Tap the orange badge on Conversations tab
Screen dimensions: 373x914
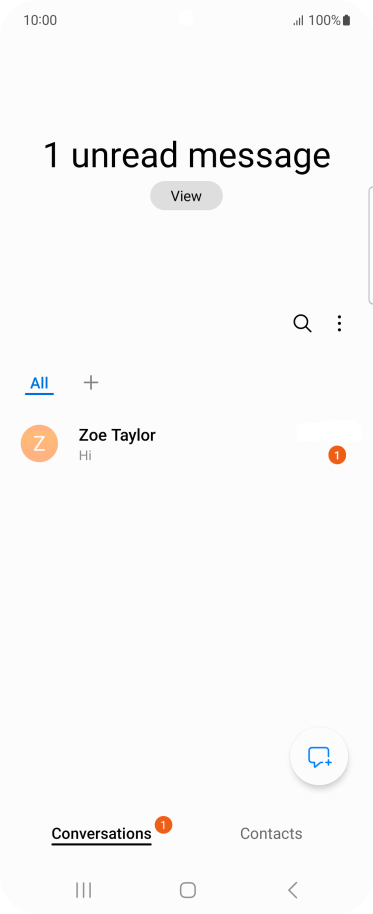click(x=163, y=825)
